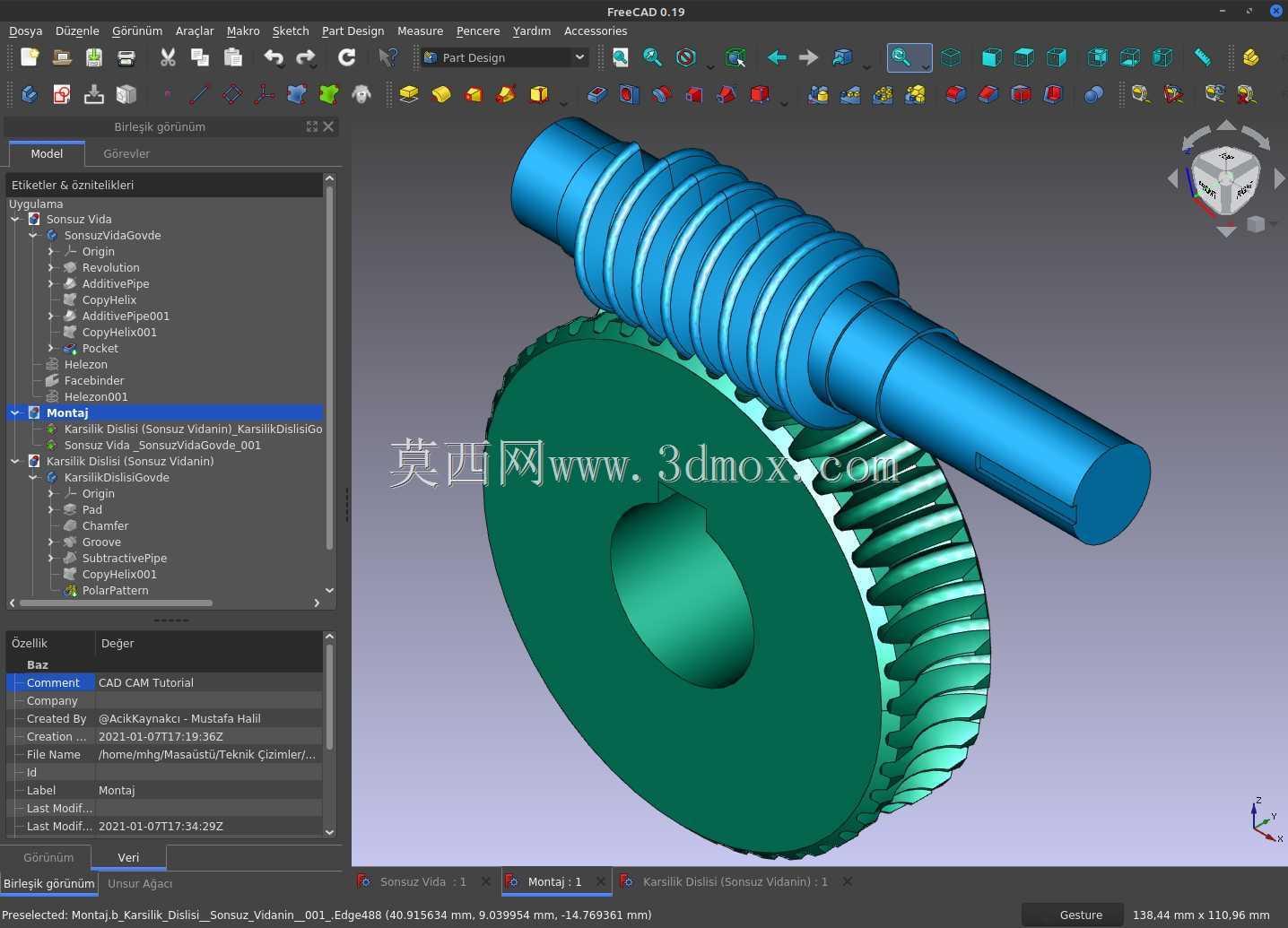Apply Chamfer tool icon
Image resolution: width=1288 pixels, height=928 pixels.
(x=988, y=94)
